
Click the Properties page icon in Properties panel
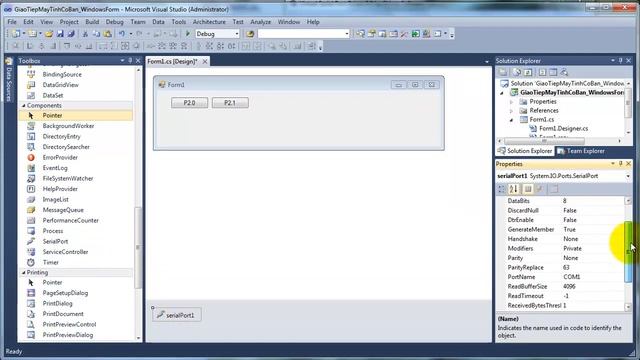point(554,189)
